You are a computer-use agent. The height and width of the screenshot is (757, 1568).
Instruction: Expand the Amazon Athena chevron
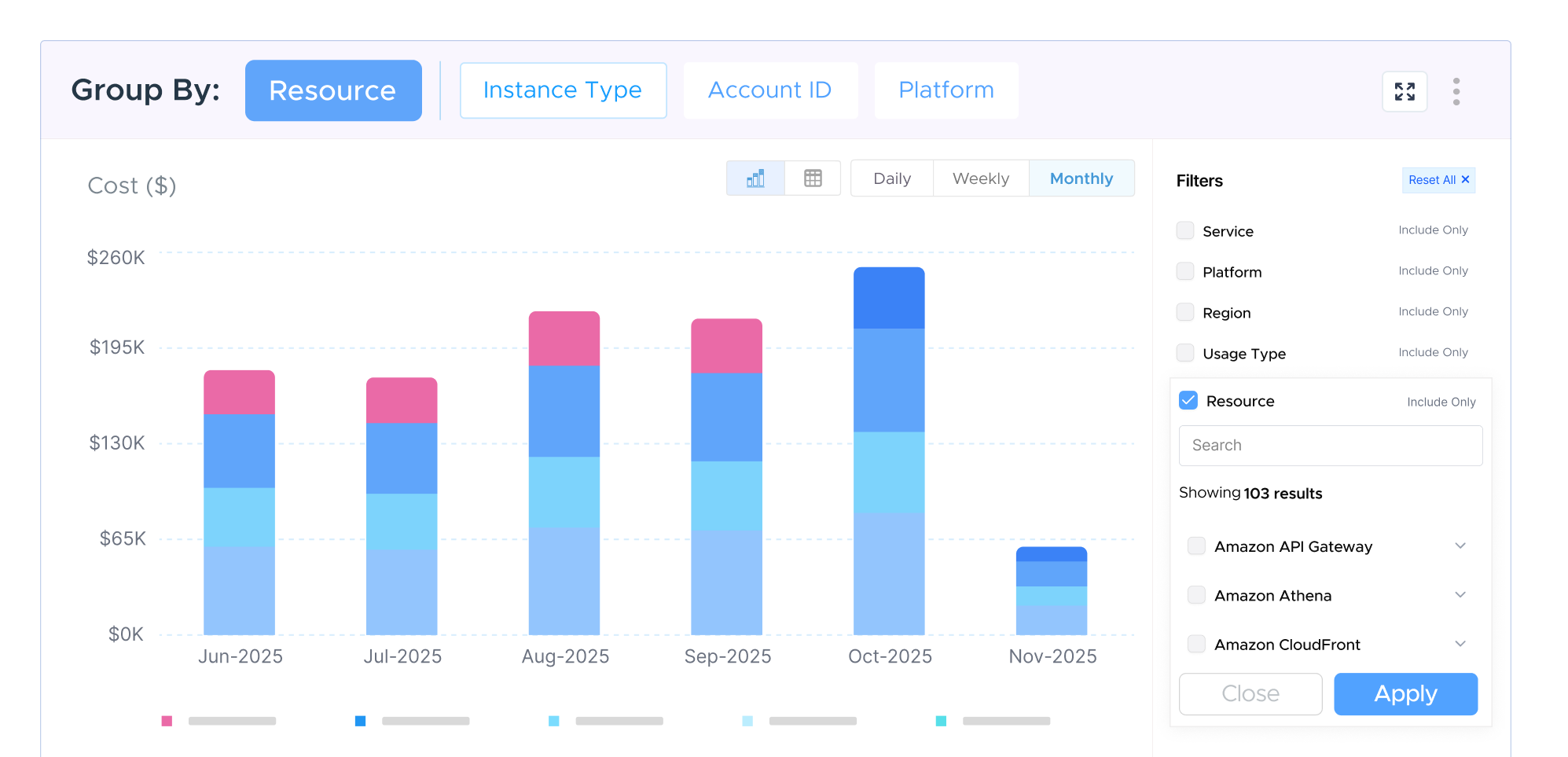tap(1460, 595)
